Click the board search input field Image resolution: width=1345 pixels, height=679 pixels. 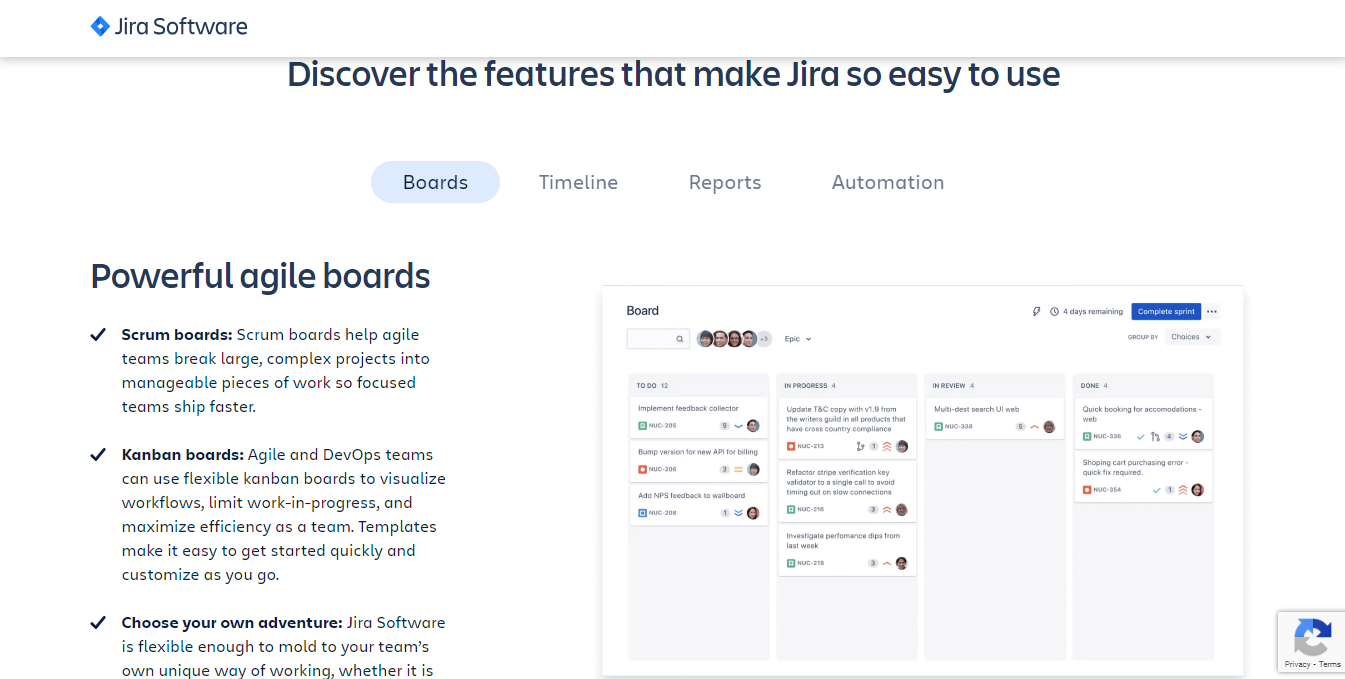point(658,339)
